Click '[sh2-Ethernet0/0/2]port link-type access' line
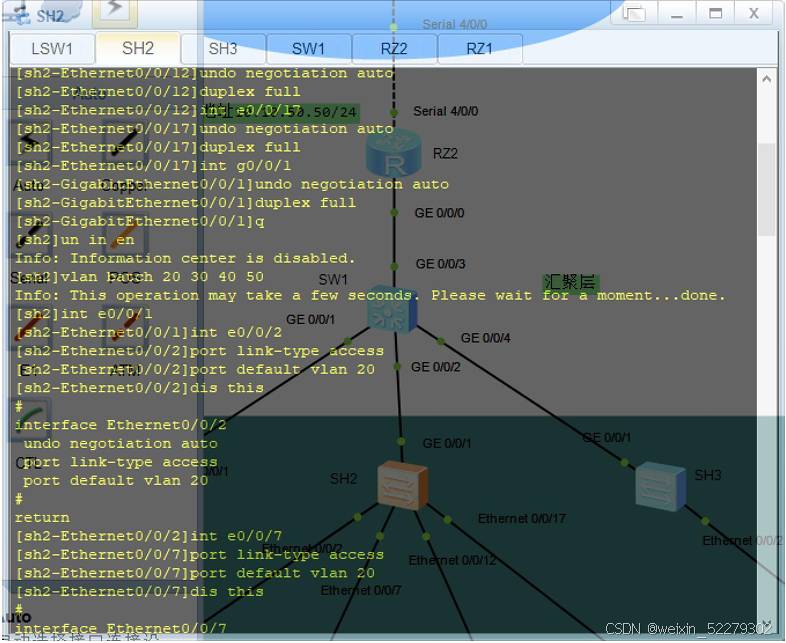The width and height of the screenshot is (786, 643). coord(200,351)
